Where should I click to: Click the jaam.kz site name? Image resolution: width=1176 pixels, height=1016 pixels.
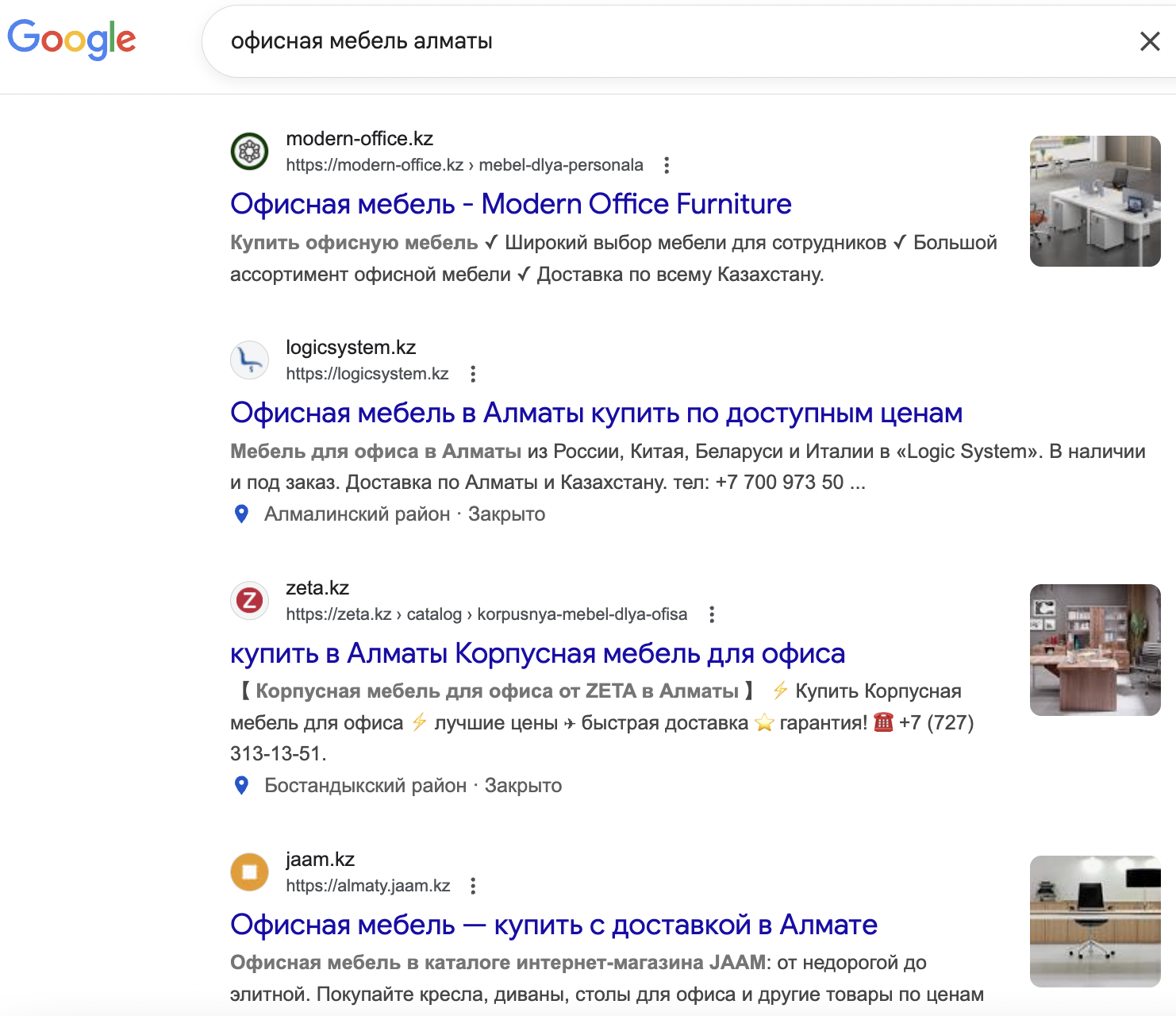pyautogui.click(x=320, y=860)
